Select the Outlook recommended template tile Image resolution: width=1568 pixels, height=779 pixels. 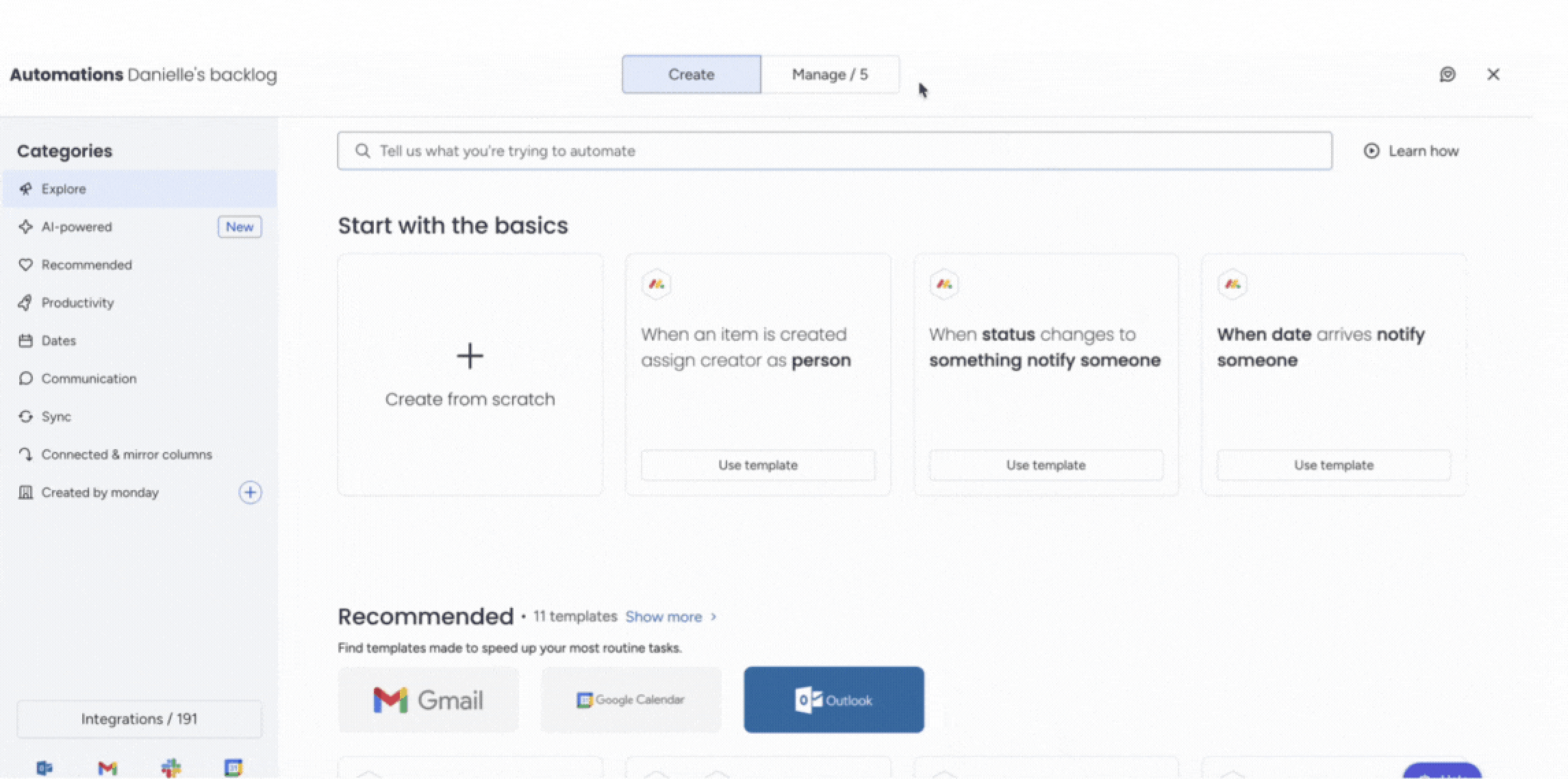pyautogui.click(x=833, y=700)
